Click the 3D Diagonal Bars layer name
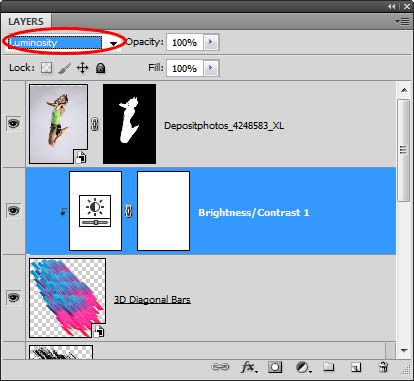Screen dimensions: 414x381 click(152, 299)
